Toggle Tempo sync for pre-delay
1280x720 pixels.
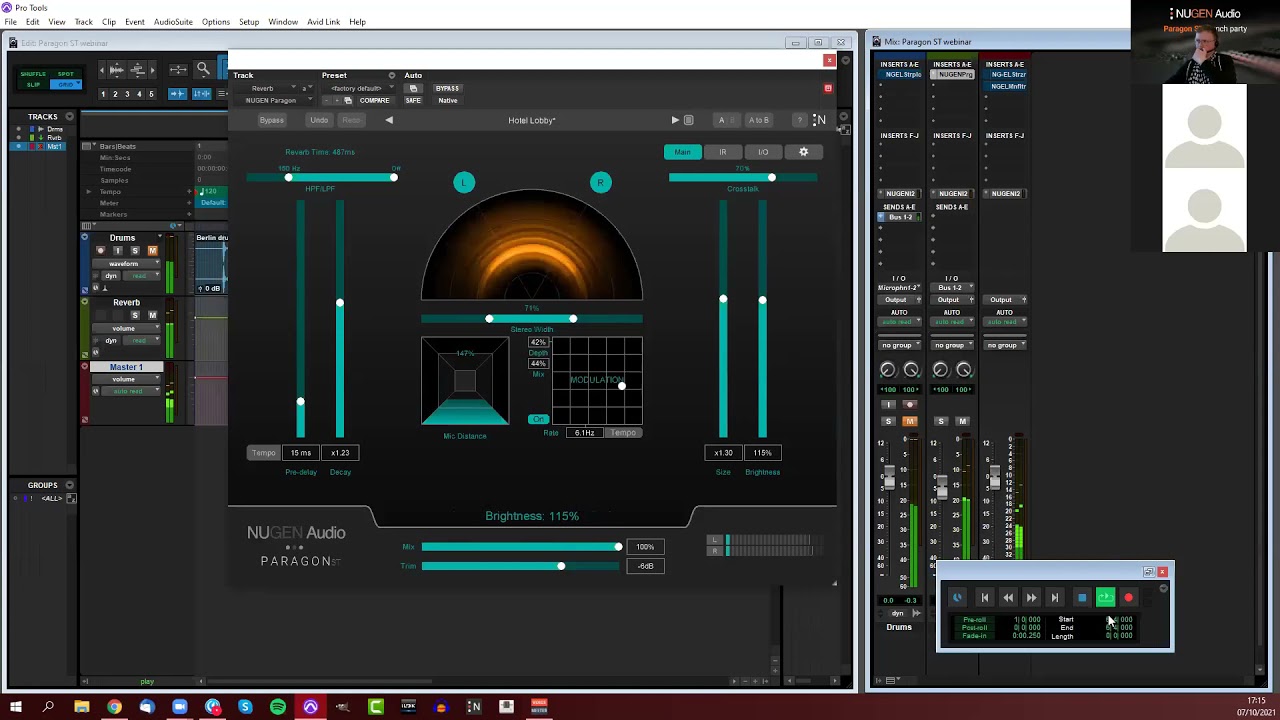pyautogui.click(x=263, y=453)
